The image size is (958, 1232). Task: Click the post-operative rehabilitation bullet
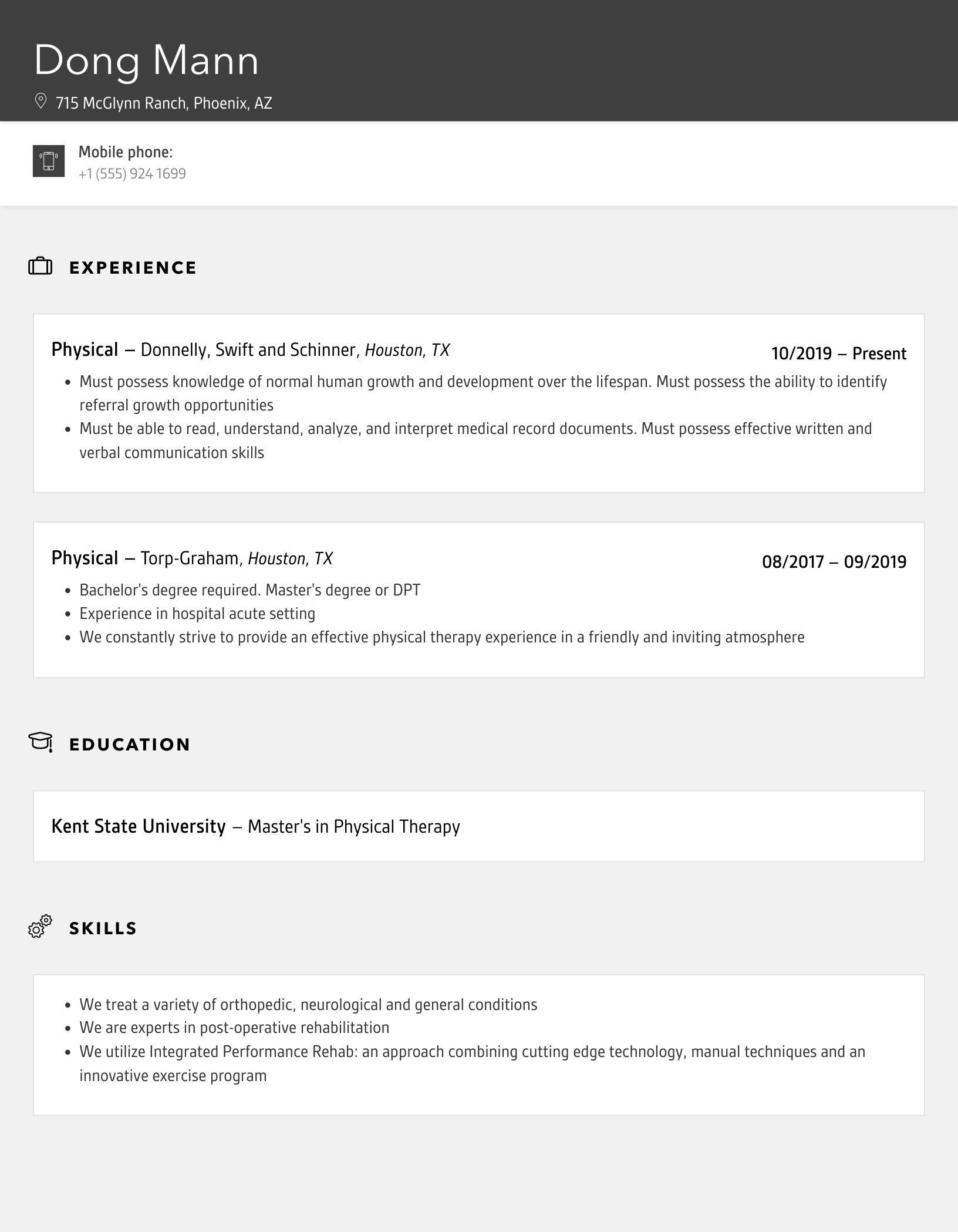(x=234, y=1028)
